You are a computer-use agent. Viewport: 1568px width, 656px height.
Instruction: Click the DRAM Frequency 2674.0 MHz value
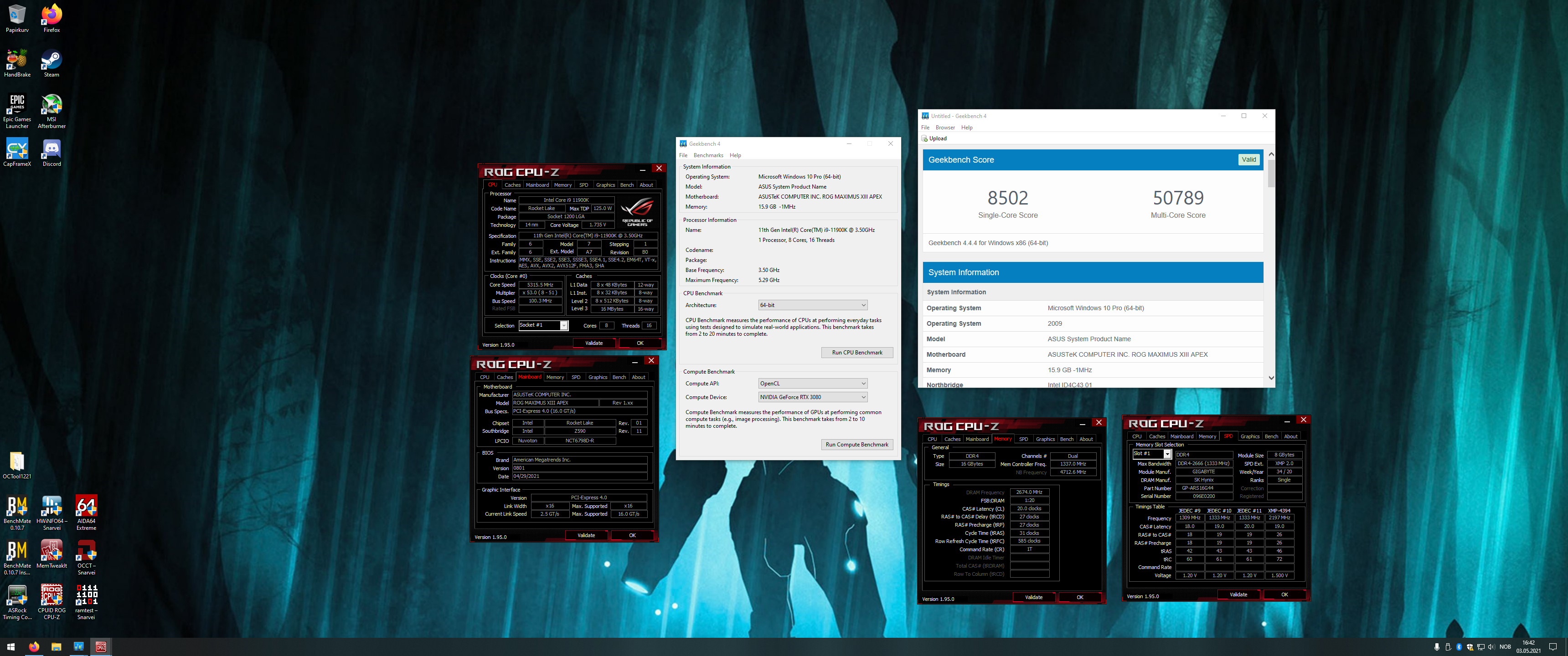coord(1029,492)
